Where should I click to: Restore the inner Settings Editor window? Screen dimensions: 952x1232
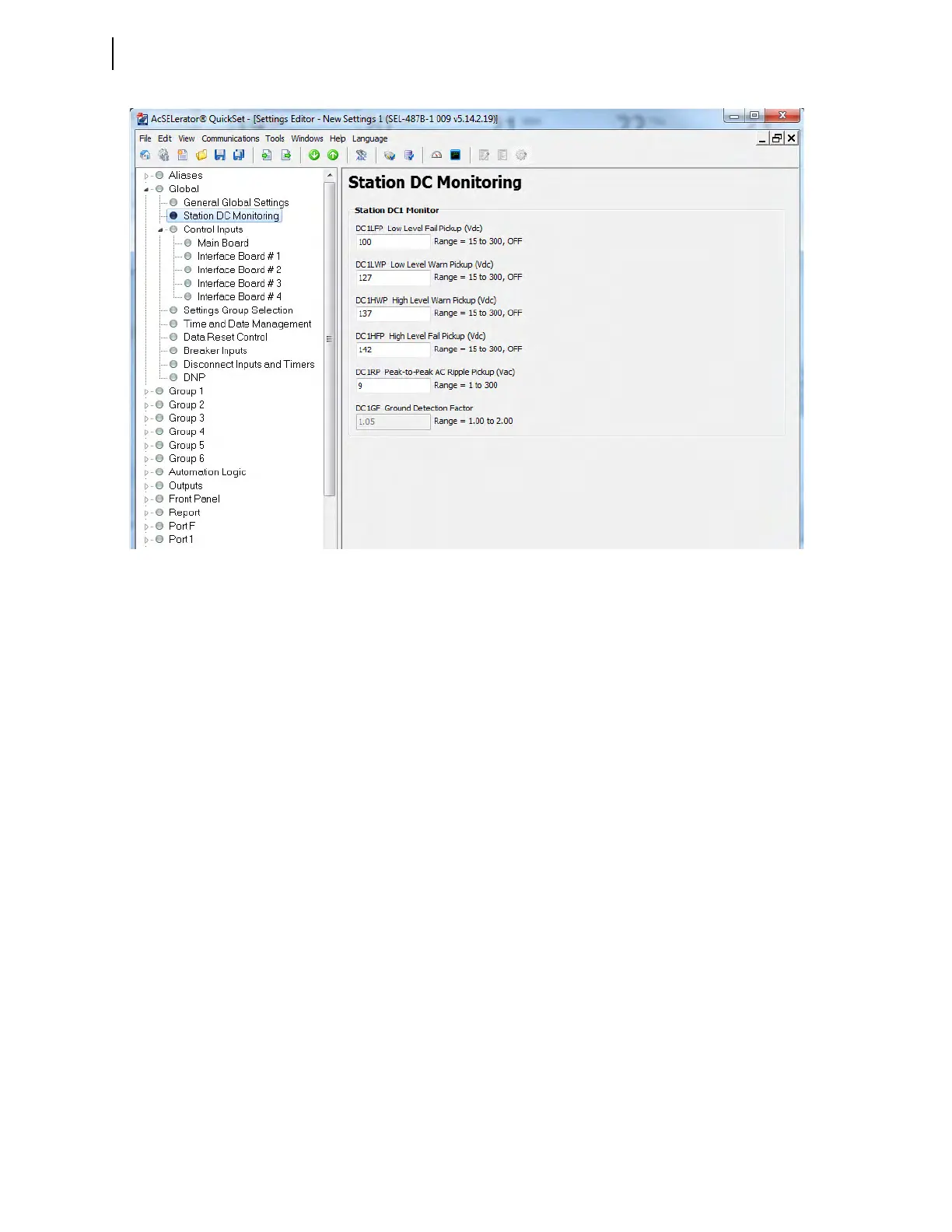point(777,138)
